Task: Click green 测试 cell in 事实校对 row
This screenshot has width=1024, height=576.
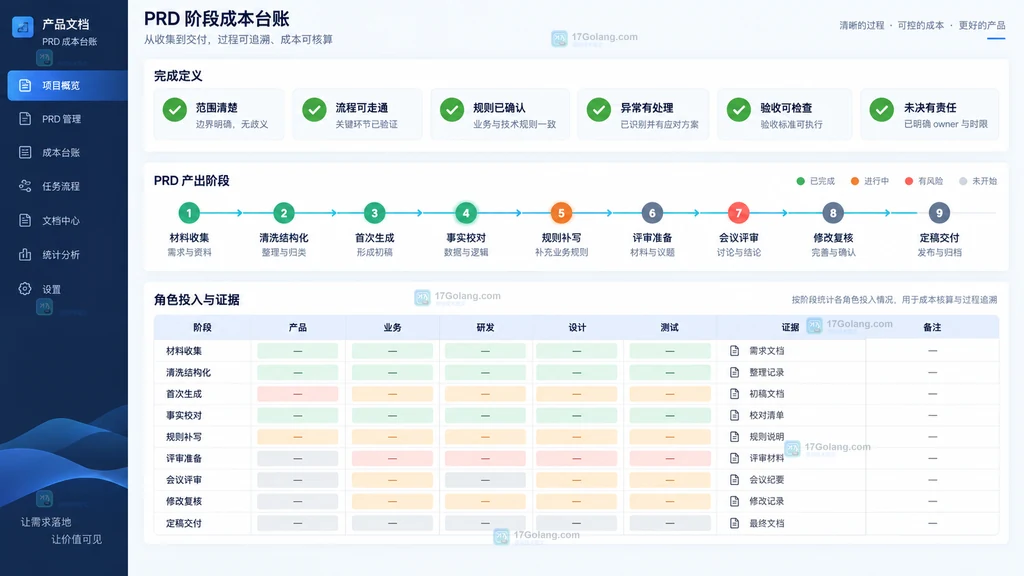Action: click(x=669, y=415)
